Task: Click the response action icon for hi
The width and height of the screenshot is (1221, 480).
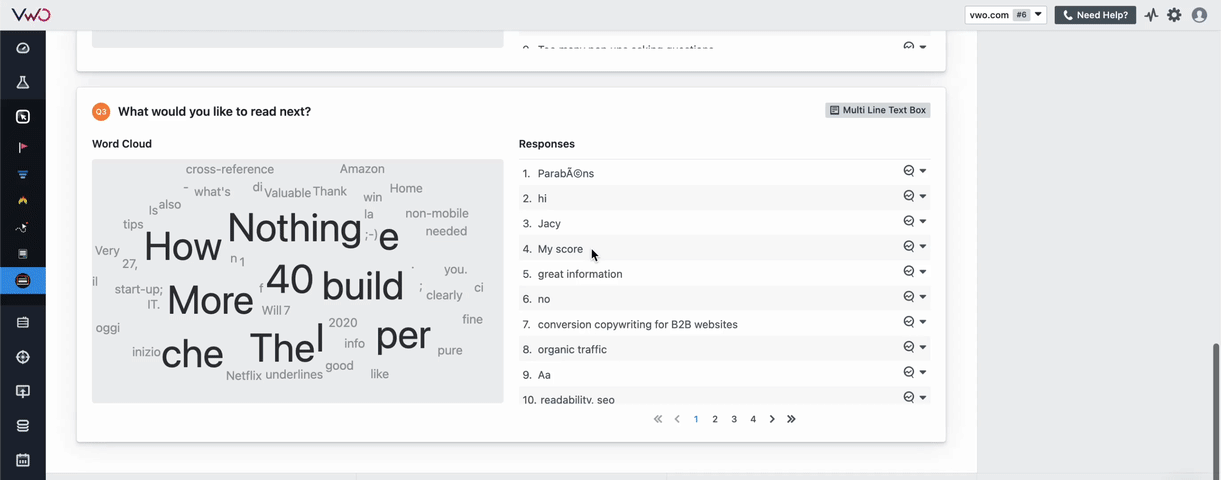Action: (909, 196)
